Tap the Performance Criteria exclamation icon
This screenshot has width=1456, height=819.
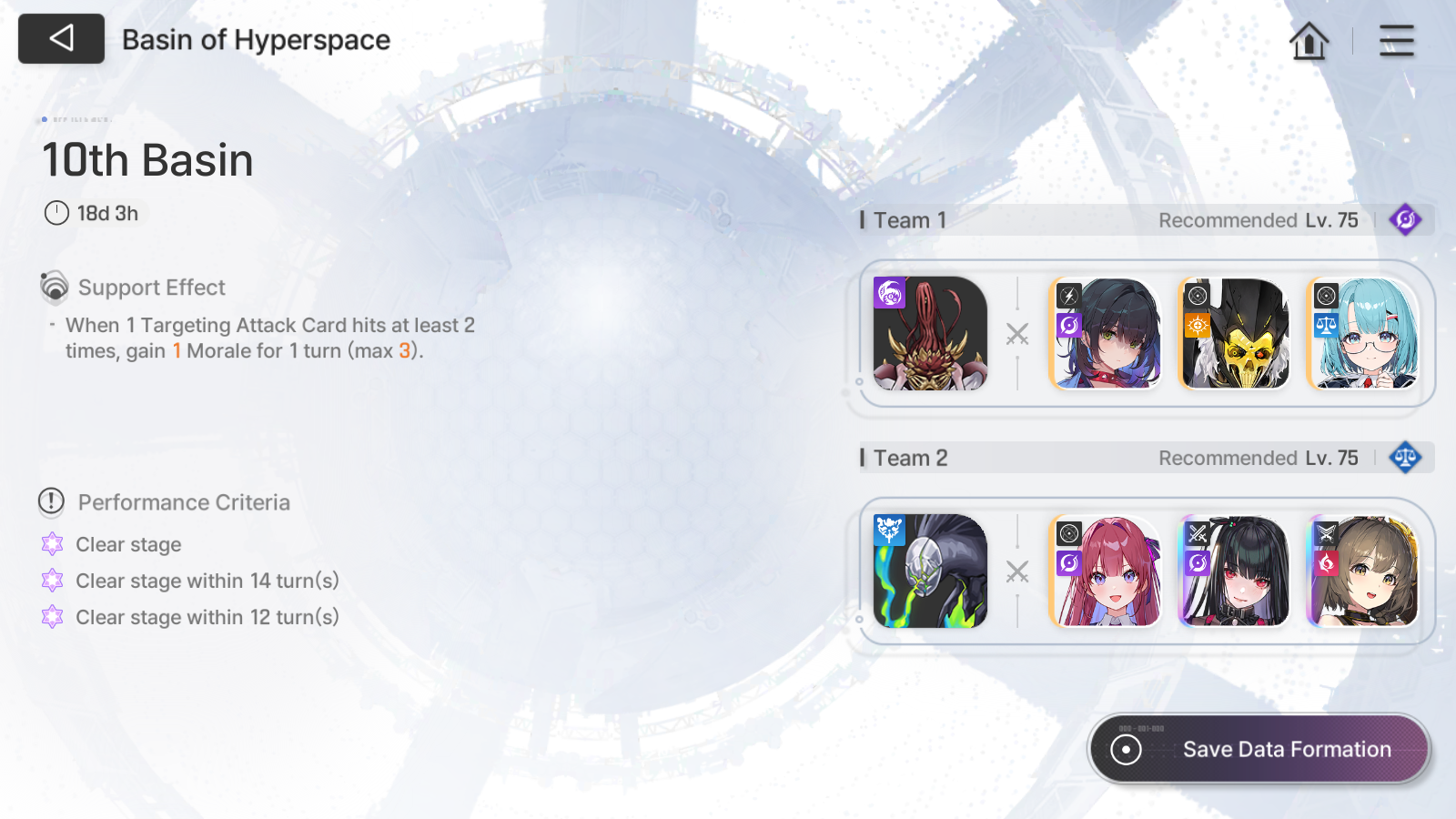coord(51,501)
